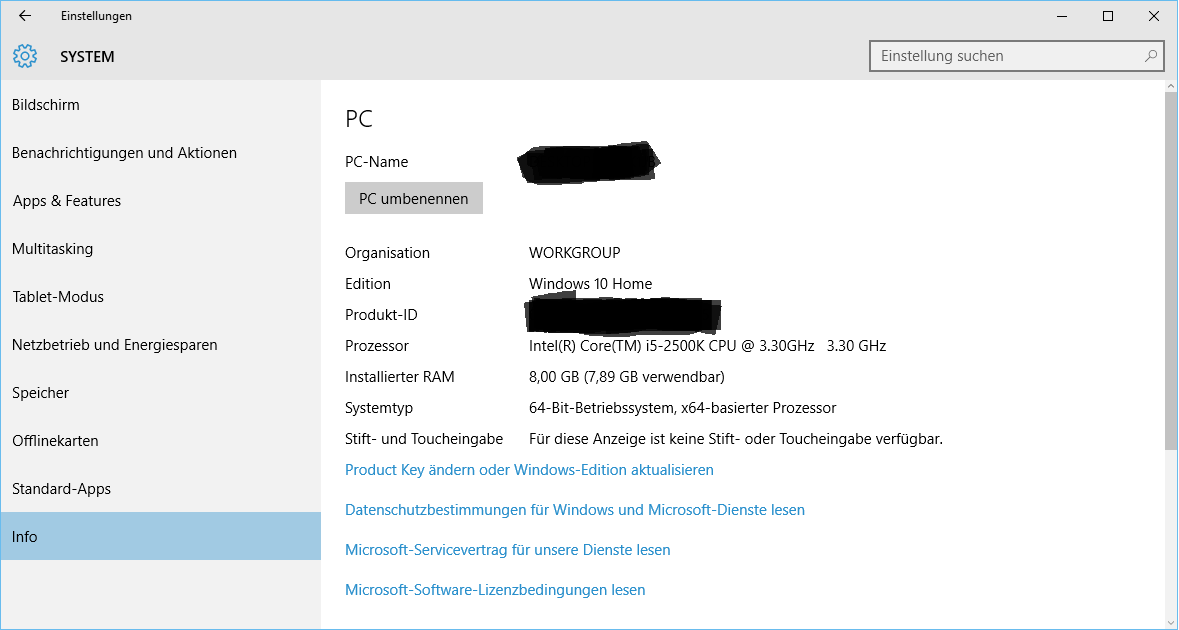Click the 'PC-Name' label
Image resolution: width=1179 pixels, height=630 pixels.
[377, 162]
